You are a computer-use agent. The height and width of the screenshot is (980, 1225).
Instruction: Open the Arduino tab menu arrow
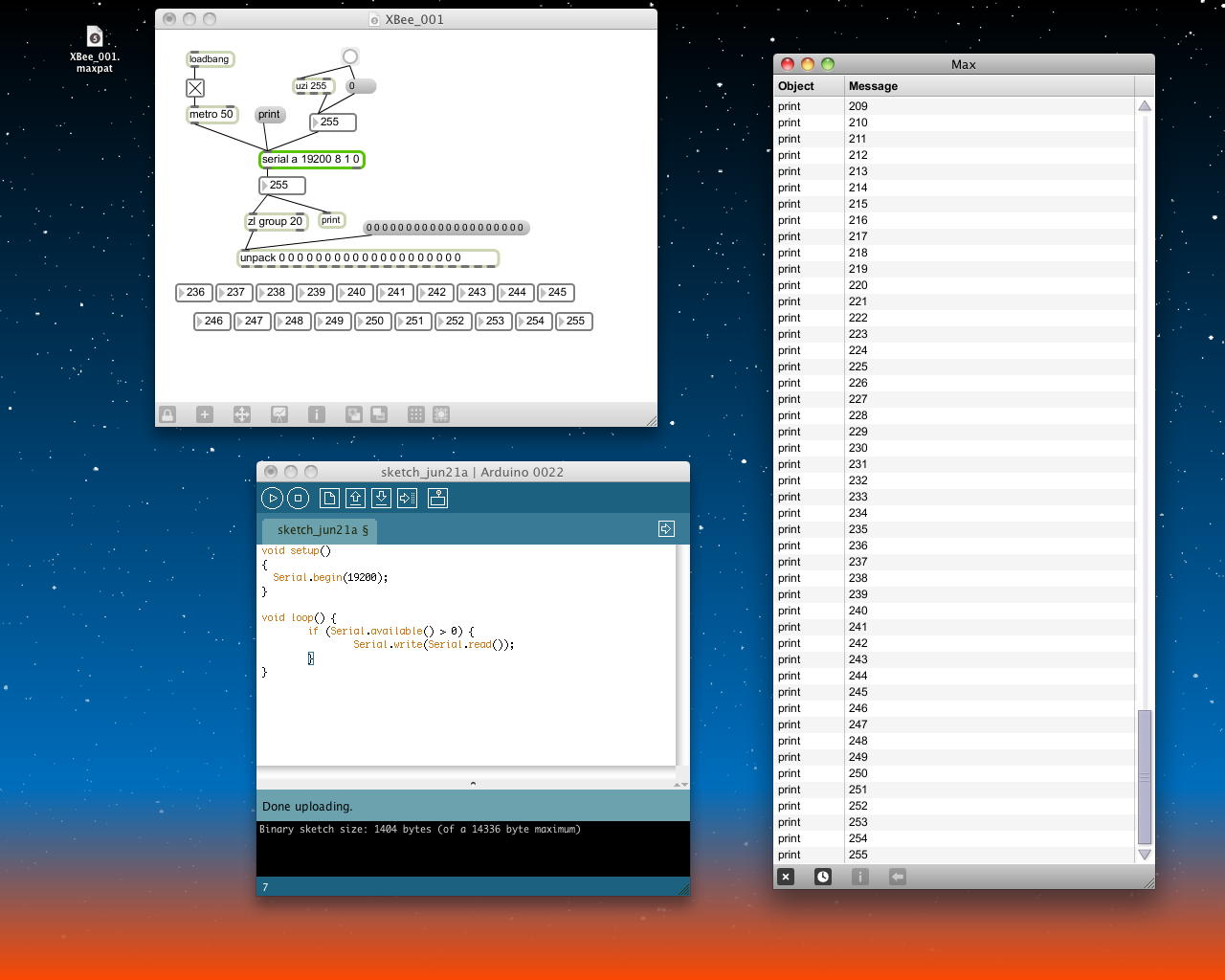(666, 529)
